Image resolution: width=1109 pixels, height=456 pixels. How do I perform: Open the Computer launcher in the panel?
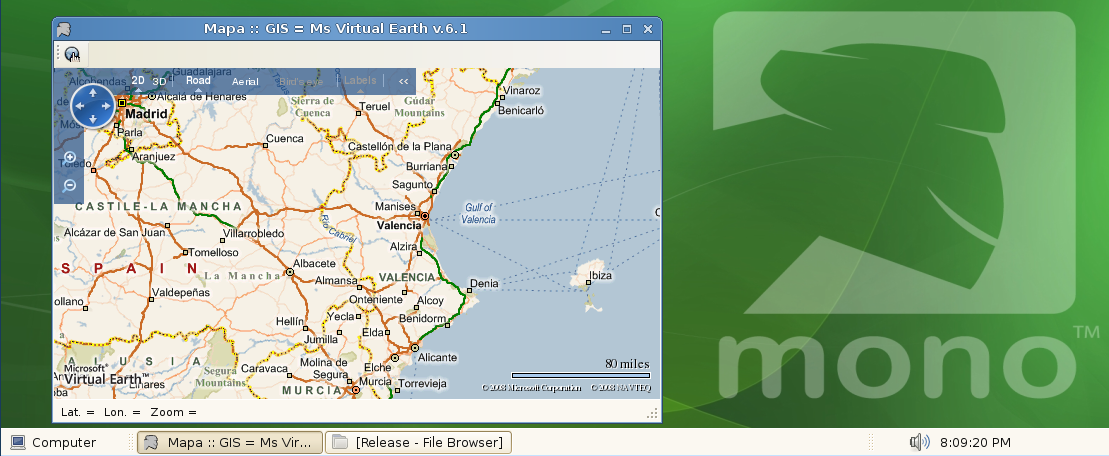pos(54,443)
